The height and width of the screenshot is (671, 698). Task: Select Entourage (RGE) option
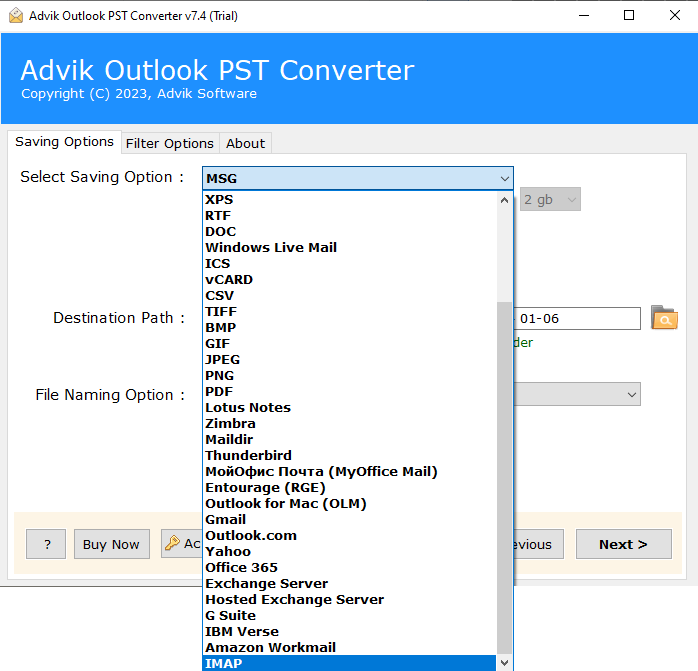[349, 488]
